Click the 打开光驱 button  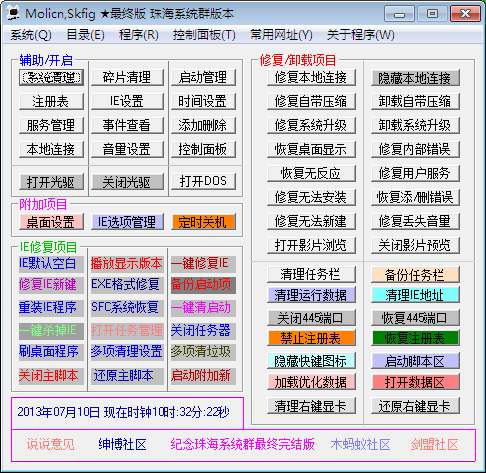click(51, 182)
